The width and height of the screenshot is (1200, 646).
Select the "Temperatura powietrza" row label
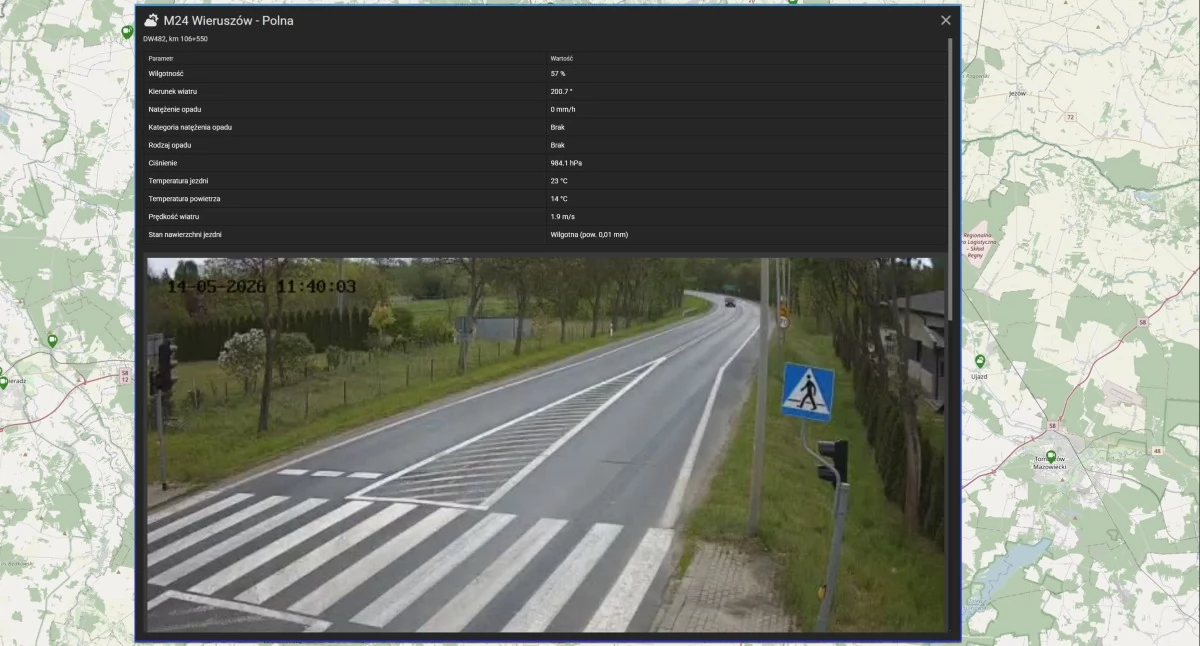184,199
